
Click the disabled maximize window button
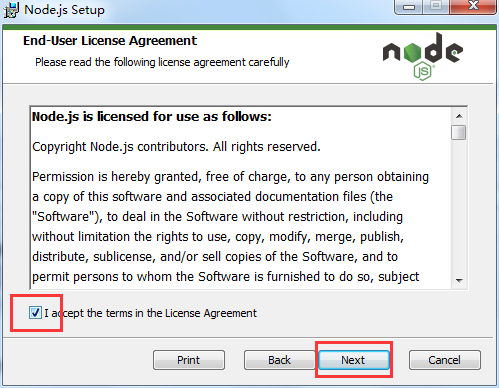[436, 6]
